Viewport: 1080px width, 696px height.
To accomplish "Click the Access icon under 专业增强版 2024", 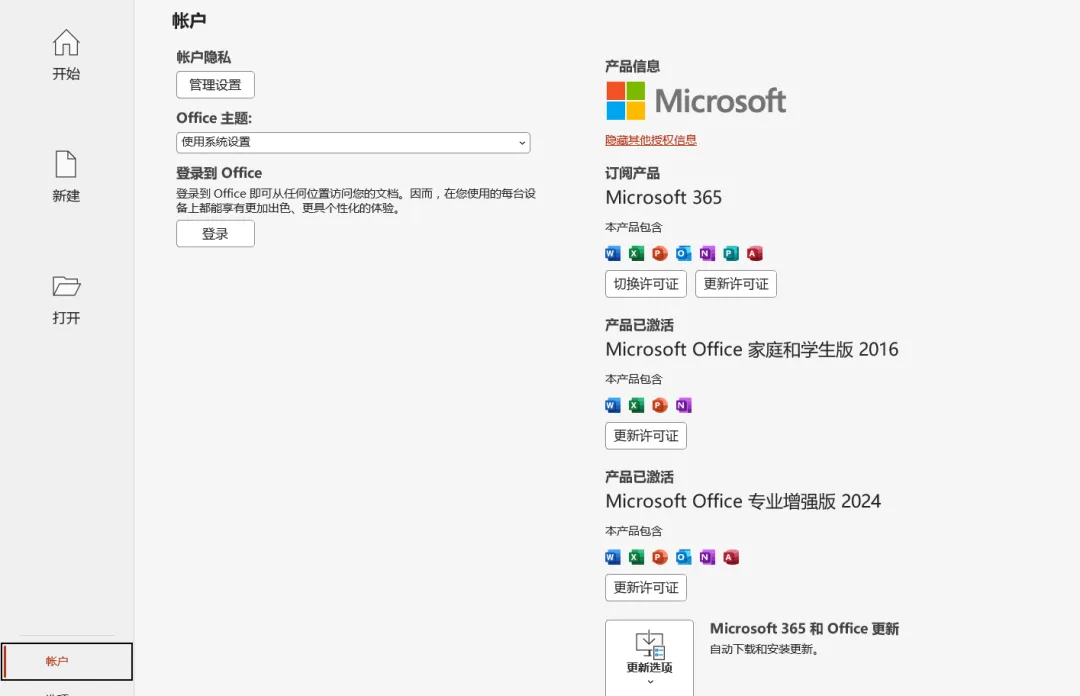I will pyautogui.click(x=731, y=557).
